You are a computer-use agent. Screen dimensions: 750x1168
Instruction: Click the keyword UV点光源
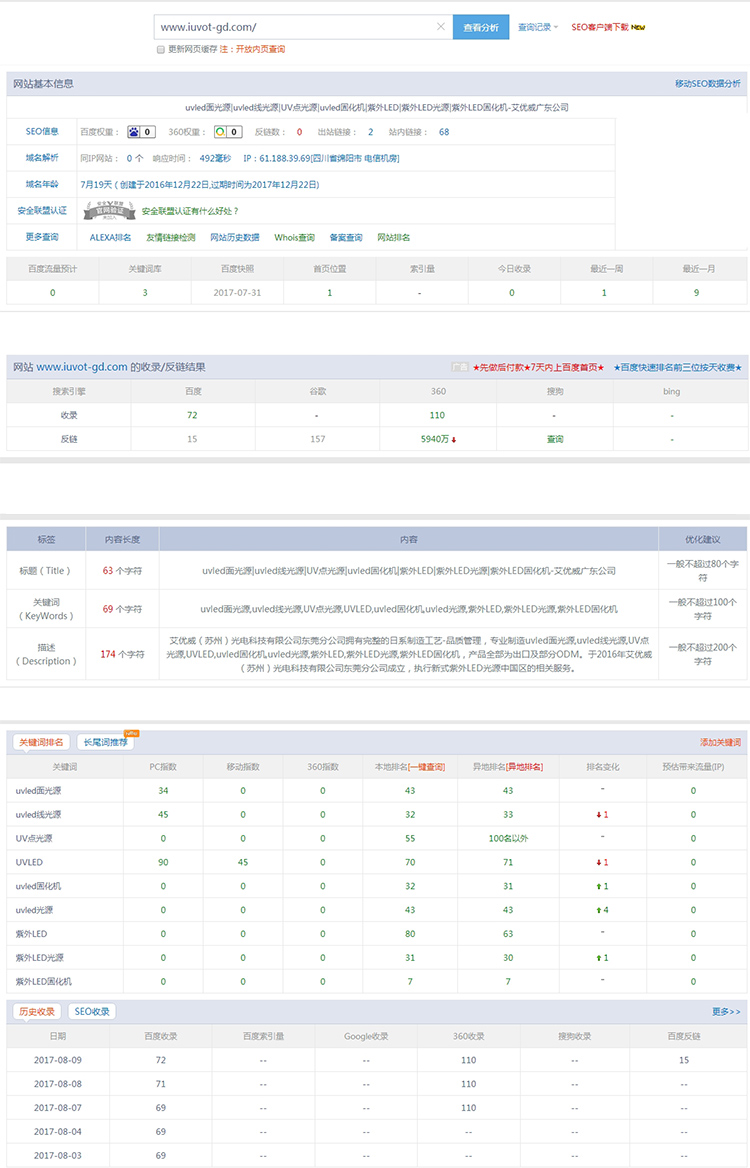[x=34, y=839]
